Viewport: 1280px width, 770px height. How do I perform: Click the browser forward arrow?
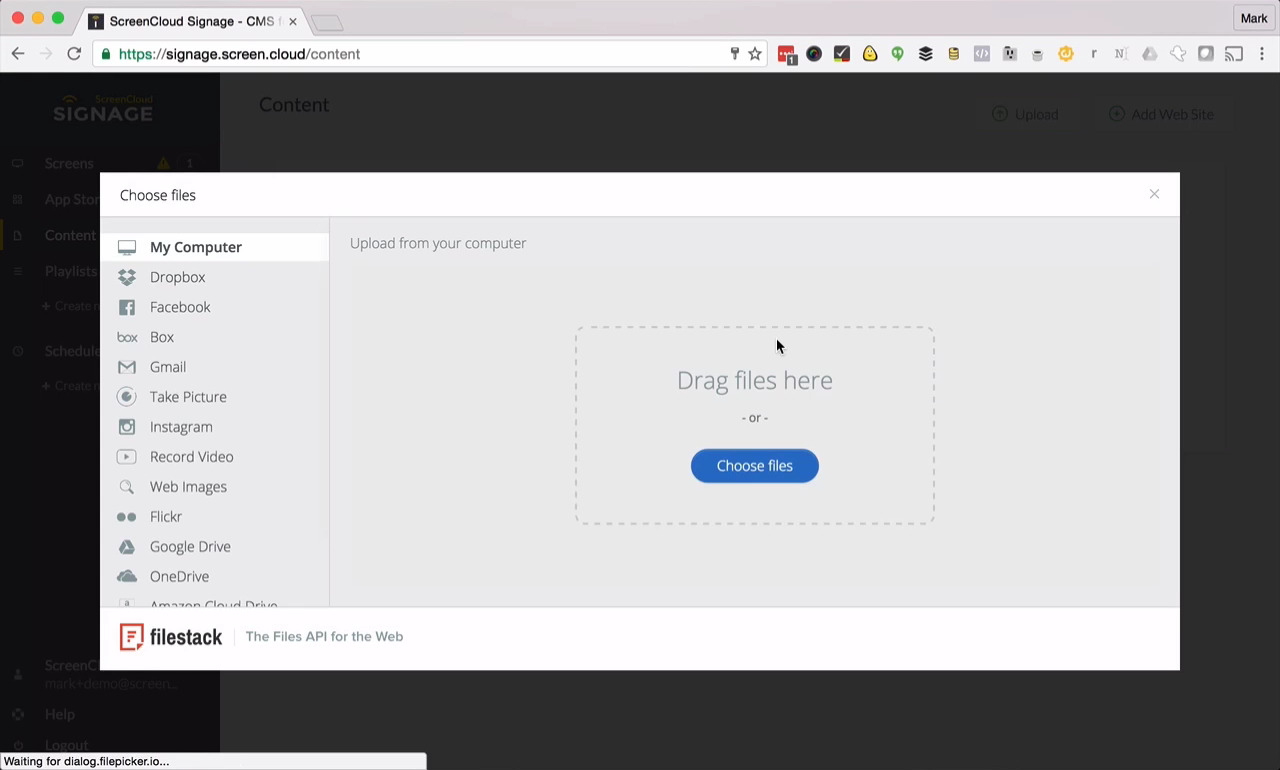(46, 54)
